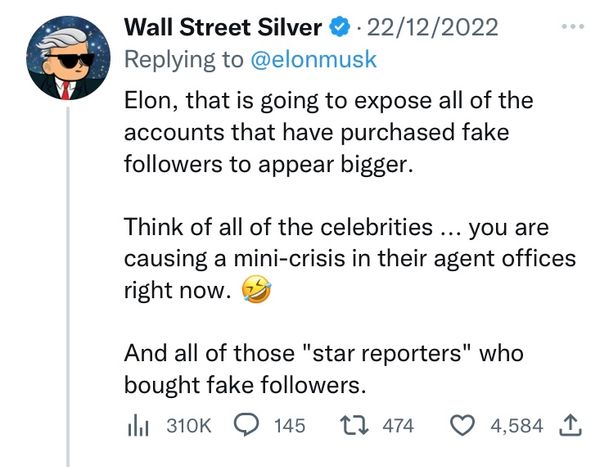
Task: Select the 145 replies count
Action: [x=289, y=426]
